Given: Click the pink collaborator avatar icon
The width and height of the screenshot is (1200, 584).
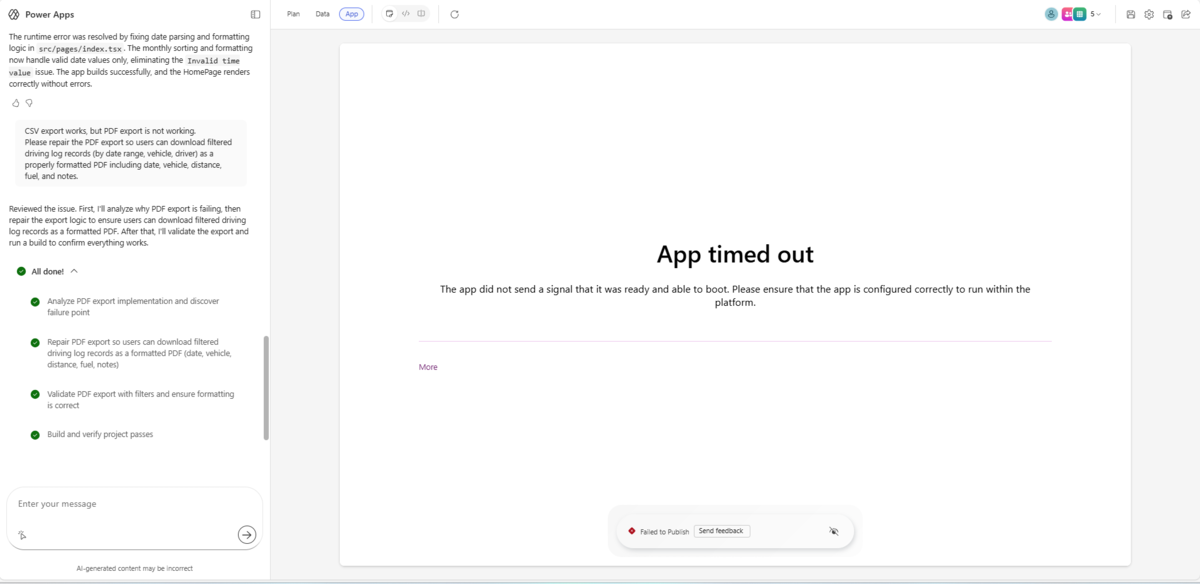Looking at the screenshot, I should [x=1067, y=14].
